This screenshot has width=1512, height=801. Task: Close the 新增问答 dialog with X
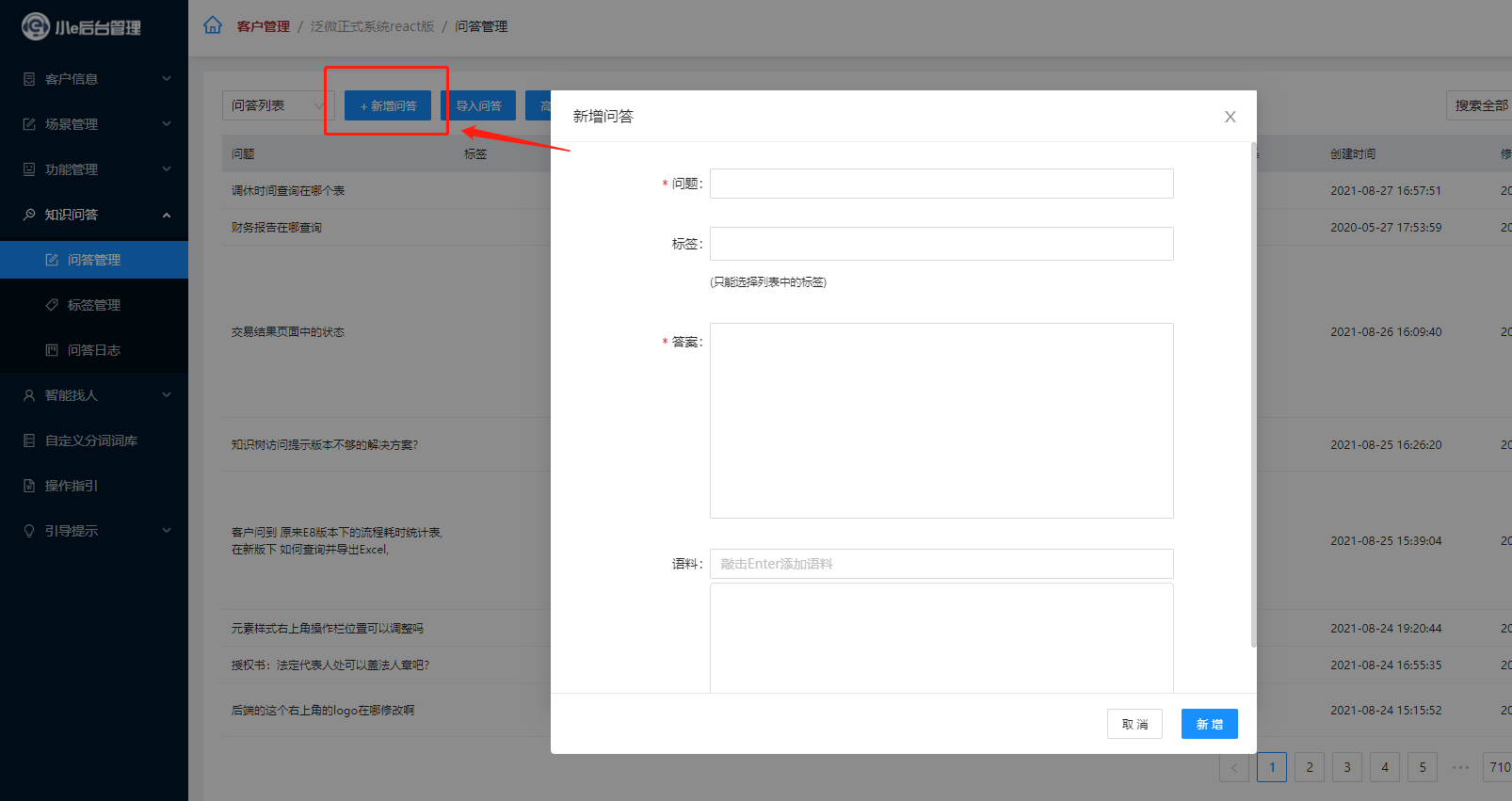pyautogui.click(x=1230, y=117)
